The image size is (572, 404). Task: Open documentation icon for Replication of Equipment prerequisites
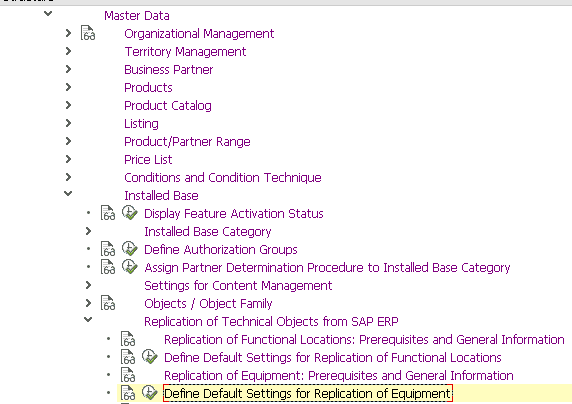[128, 375]
